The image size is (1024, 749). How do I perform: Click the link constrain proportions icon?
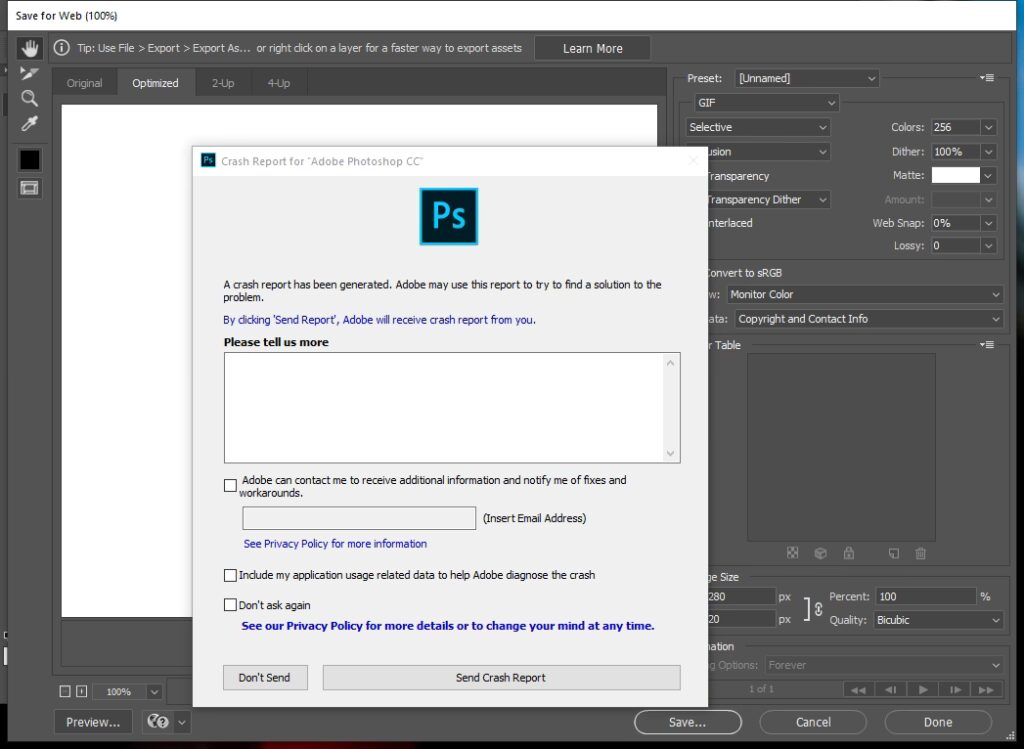818,608
